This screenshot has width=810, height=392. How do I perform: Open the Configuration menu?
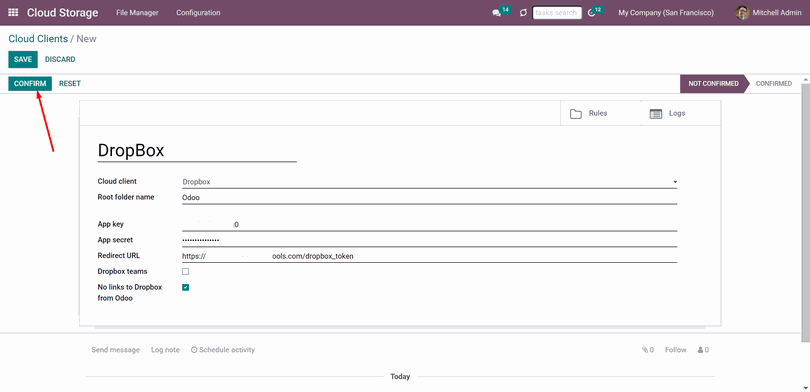198,12
